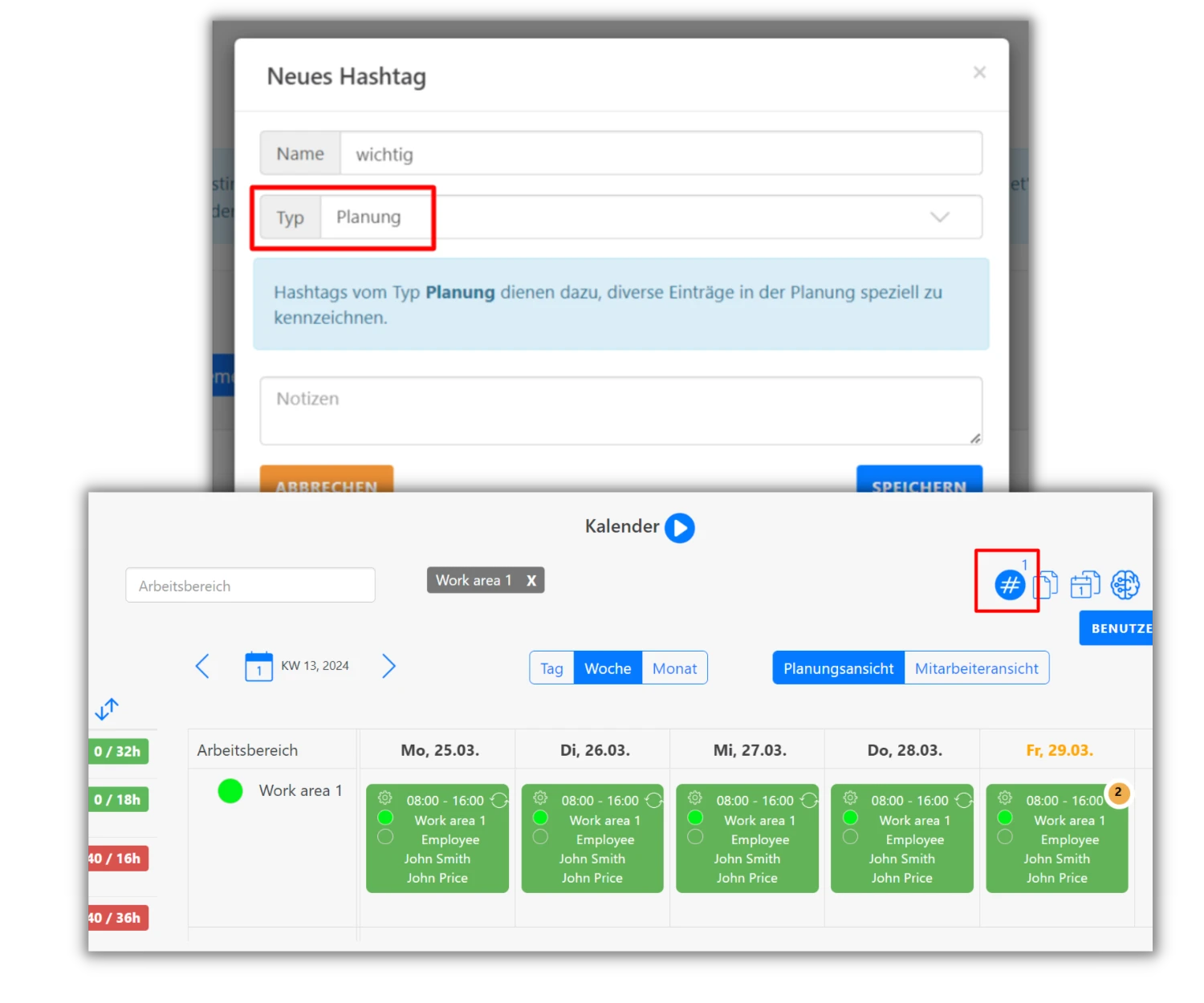Select the Work area 1 radio in Thursday's shift
The width and height of the screenshot is (1204, 1003).
coord(850,818)
